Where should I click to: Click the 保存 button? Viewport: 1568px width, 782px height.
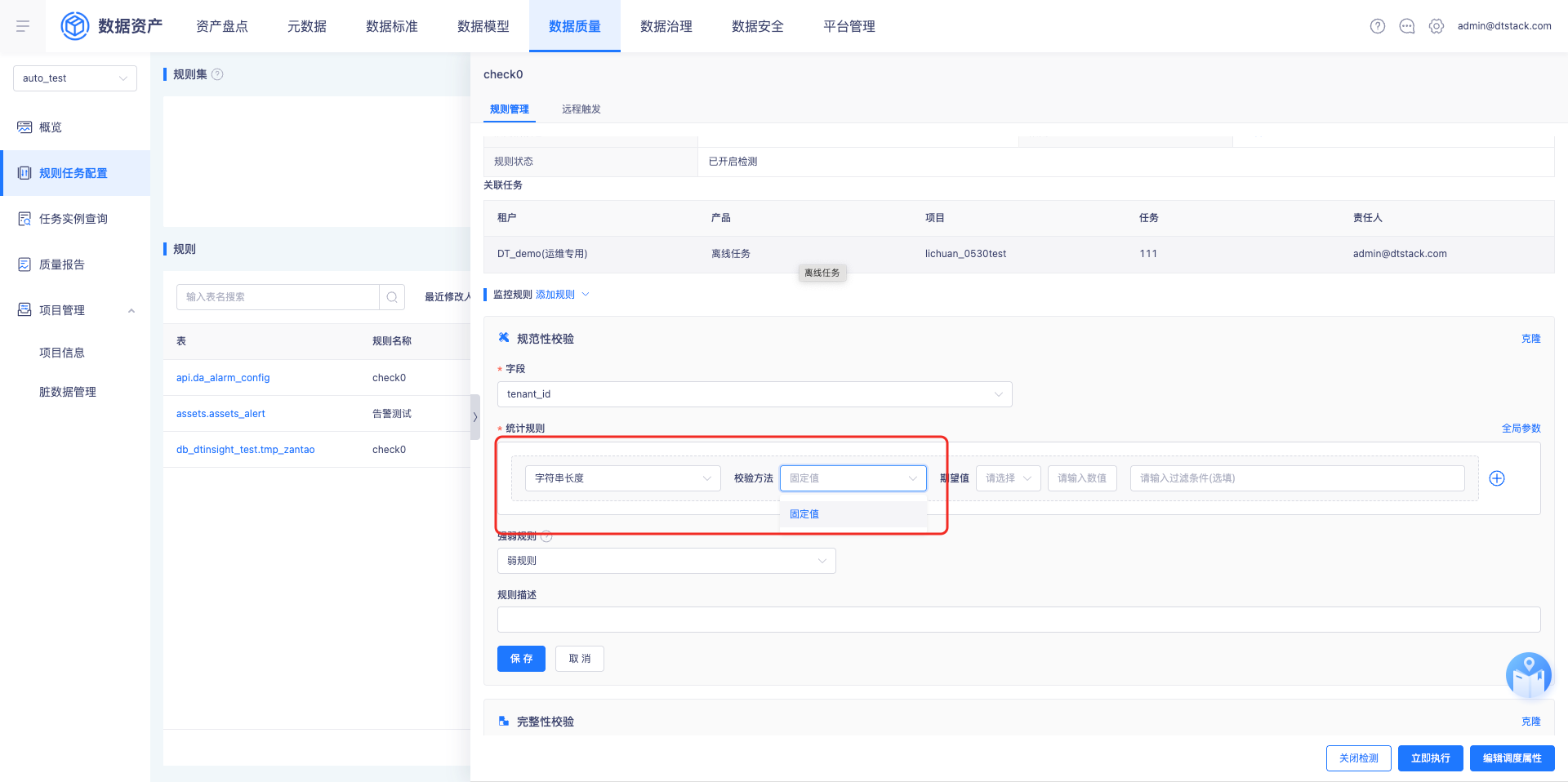tap(521, 659)
